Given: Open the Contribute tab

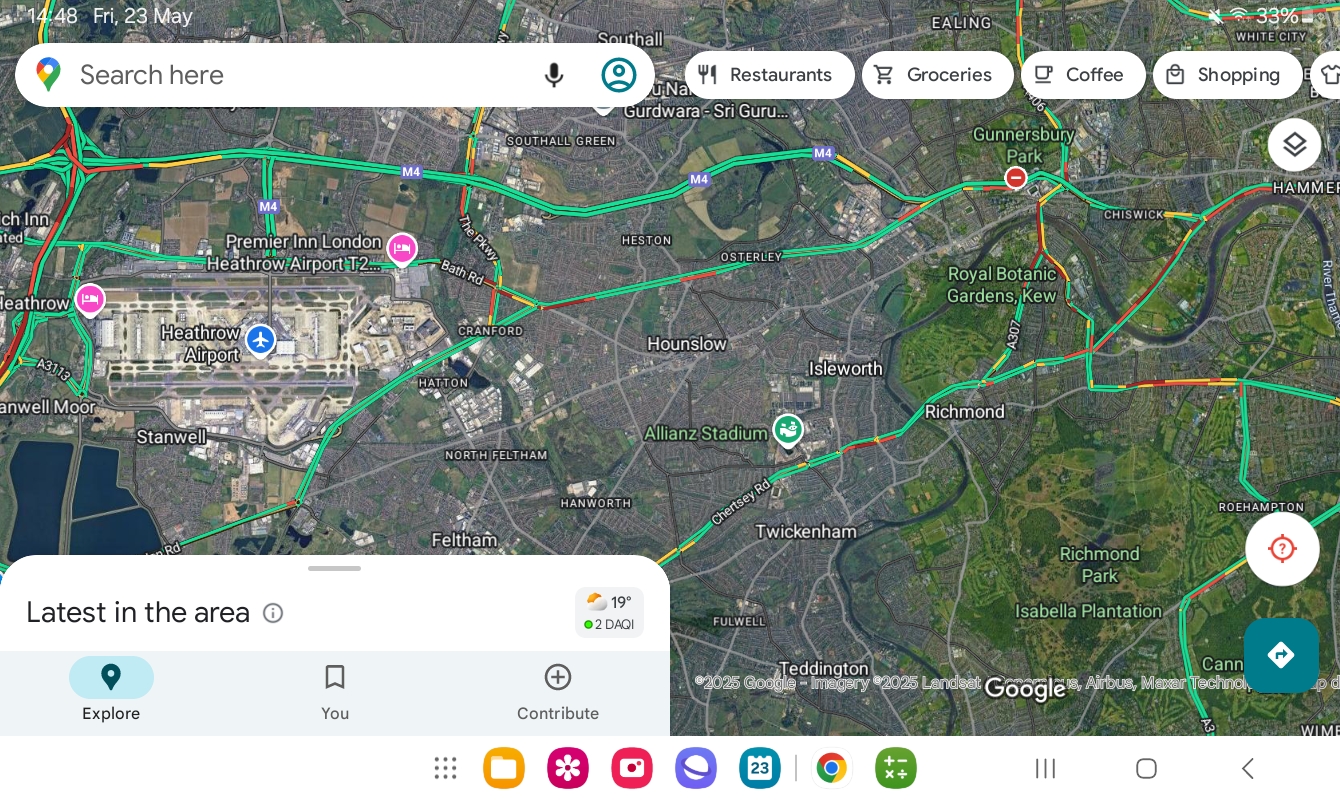Looking at the screenshot, I should tap(558, 691).
